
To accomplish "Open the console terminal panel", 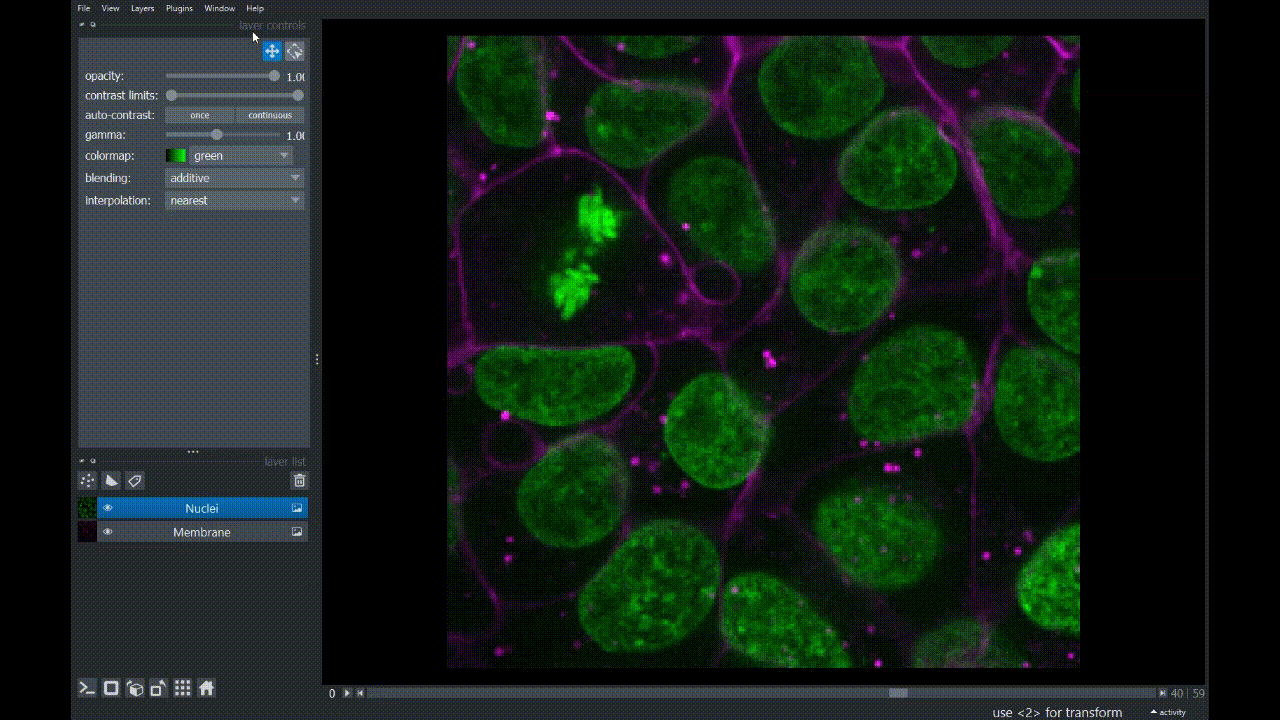I will (x=88, y=688).
